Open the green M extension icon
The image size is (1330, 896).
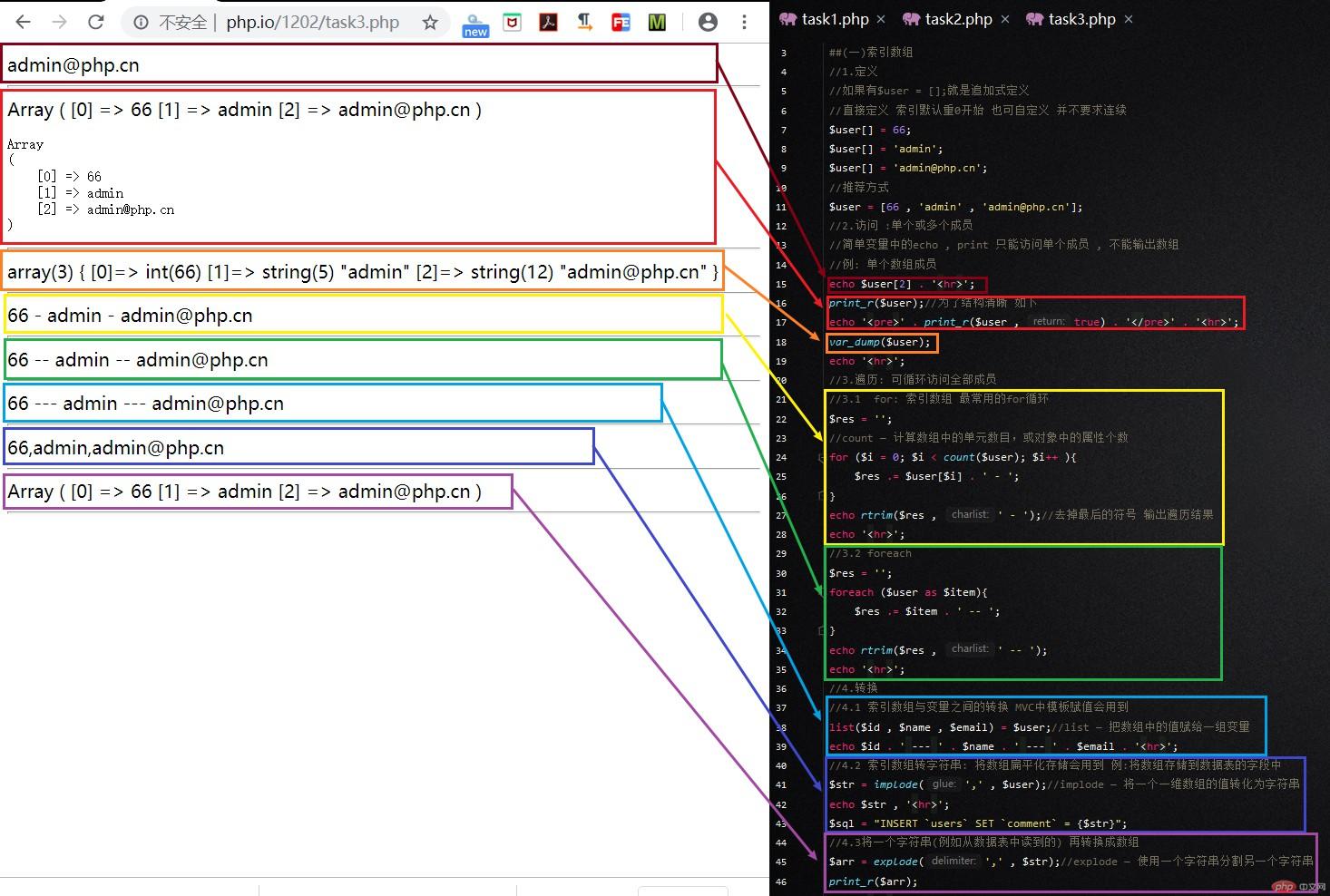pos(658,22)
